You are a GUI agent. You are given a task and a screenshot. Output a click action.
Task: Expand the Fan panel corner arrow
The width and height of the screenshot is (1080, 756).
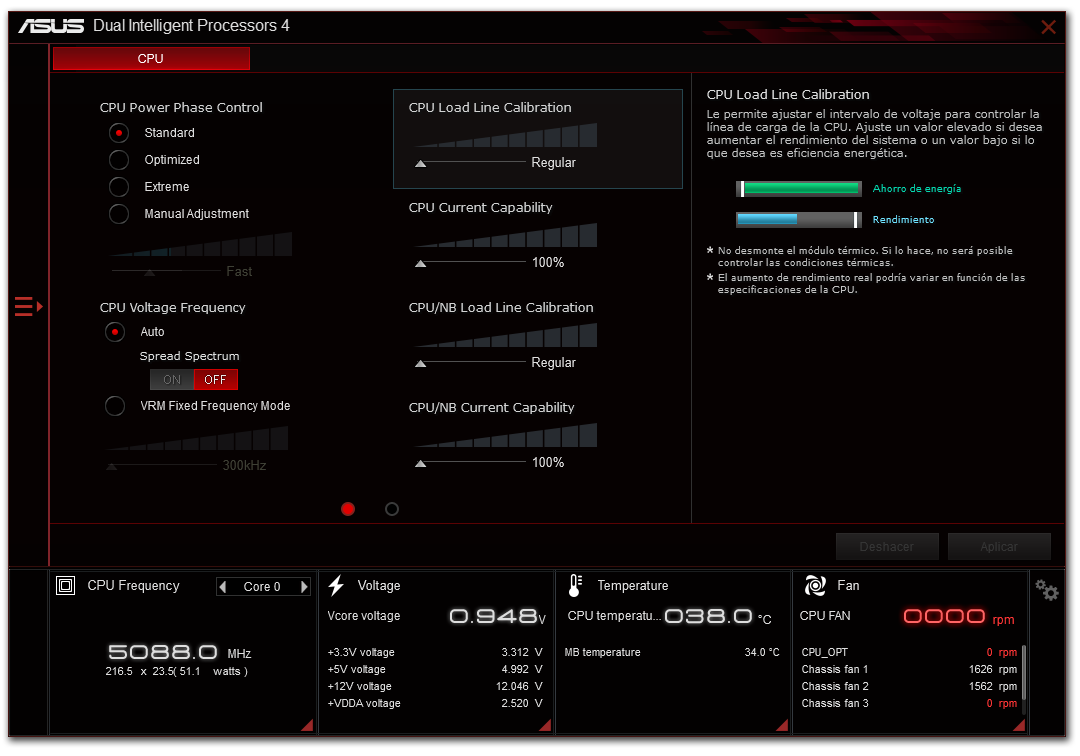(1019, 724)
